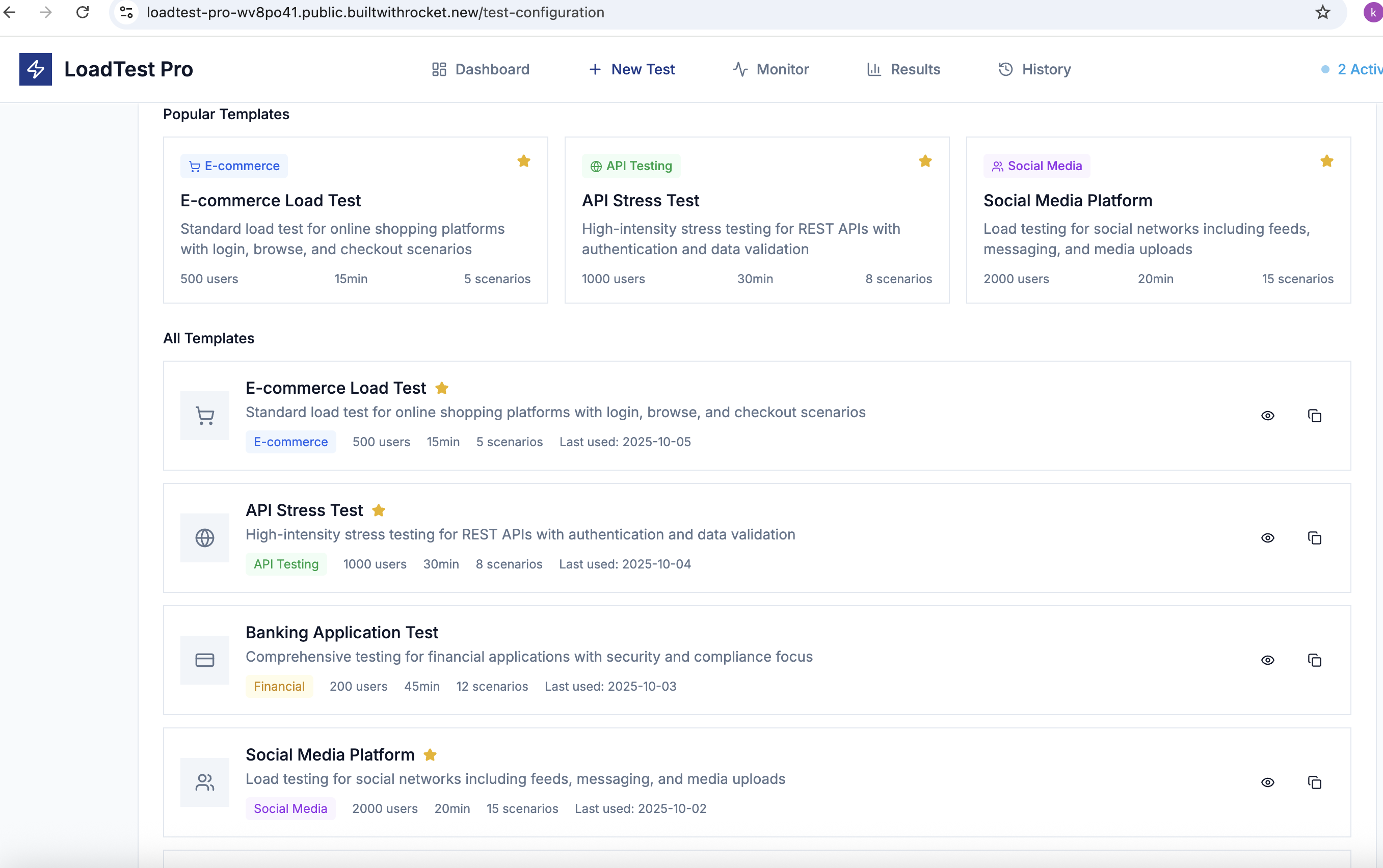Select the Social Media Platform popular template card
Screen dimensions: 1383x868
point(1158,220)
